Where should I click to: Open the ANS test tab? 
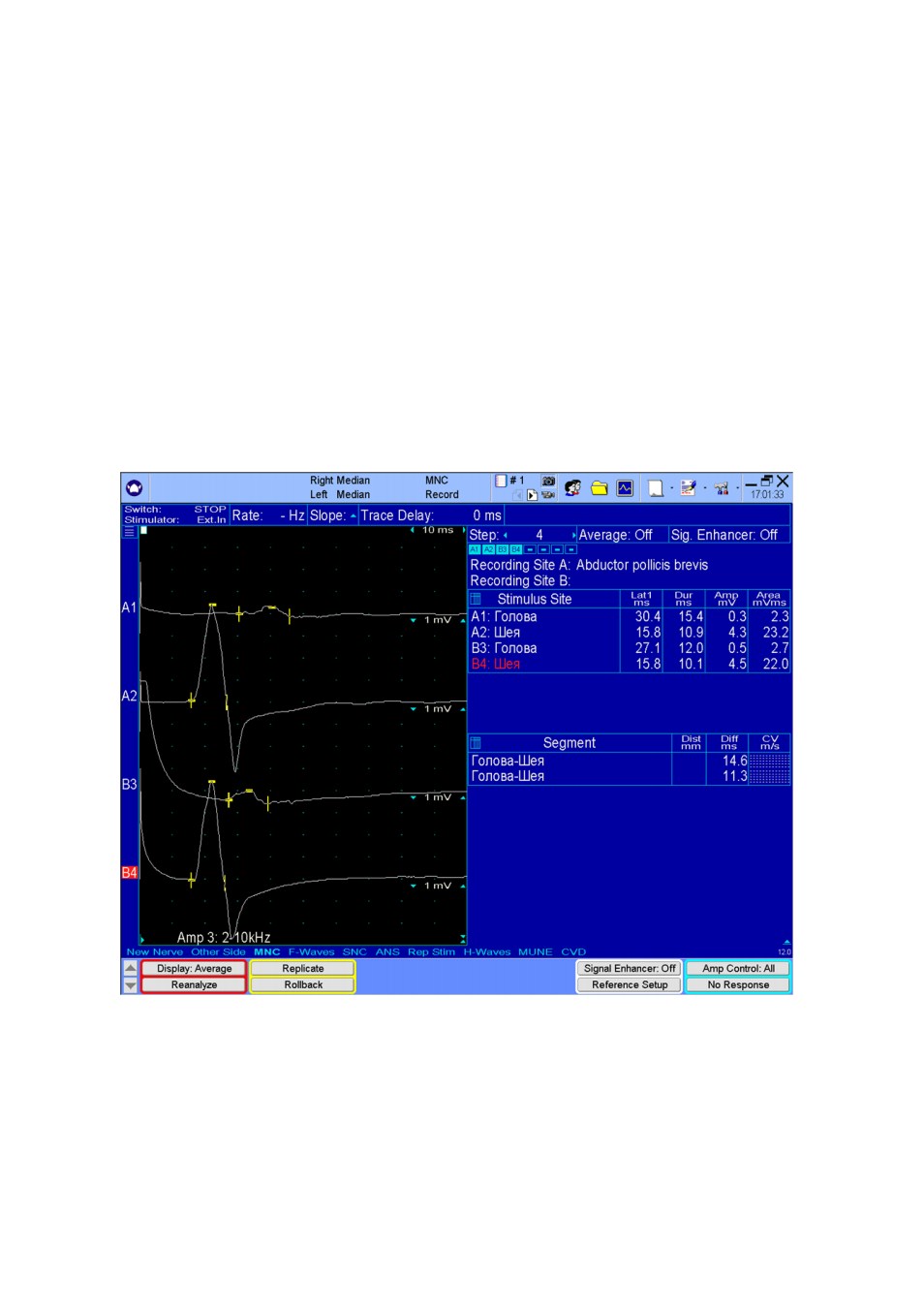[x=387, y=952]
